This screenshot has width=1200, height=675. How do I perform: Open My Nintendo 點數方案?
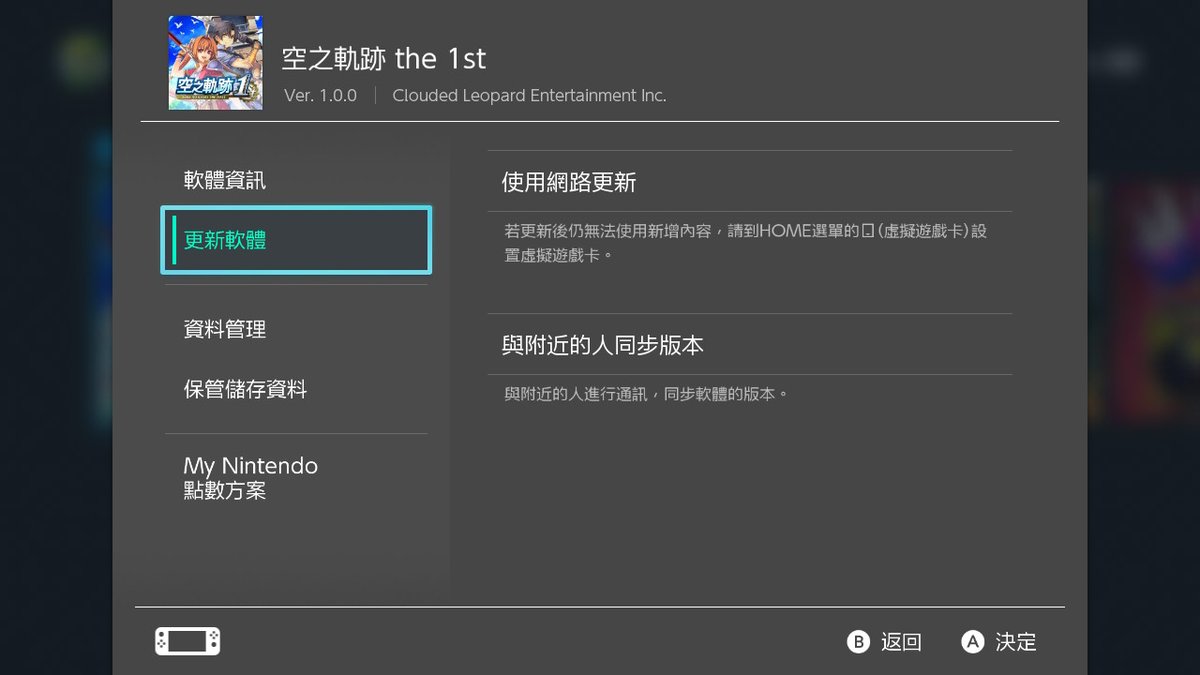[296, 478]
